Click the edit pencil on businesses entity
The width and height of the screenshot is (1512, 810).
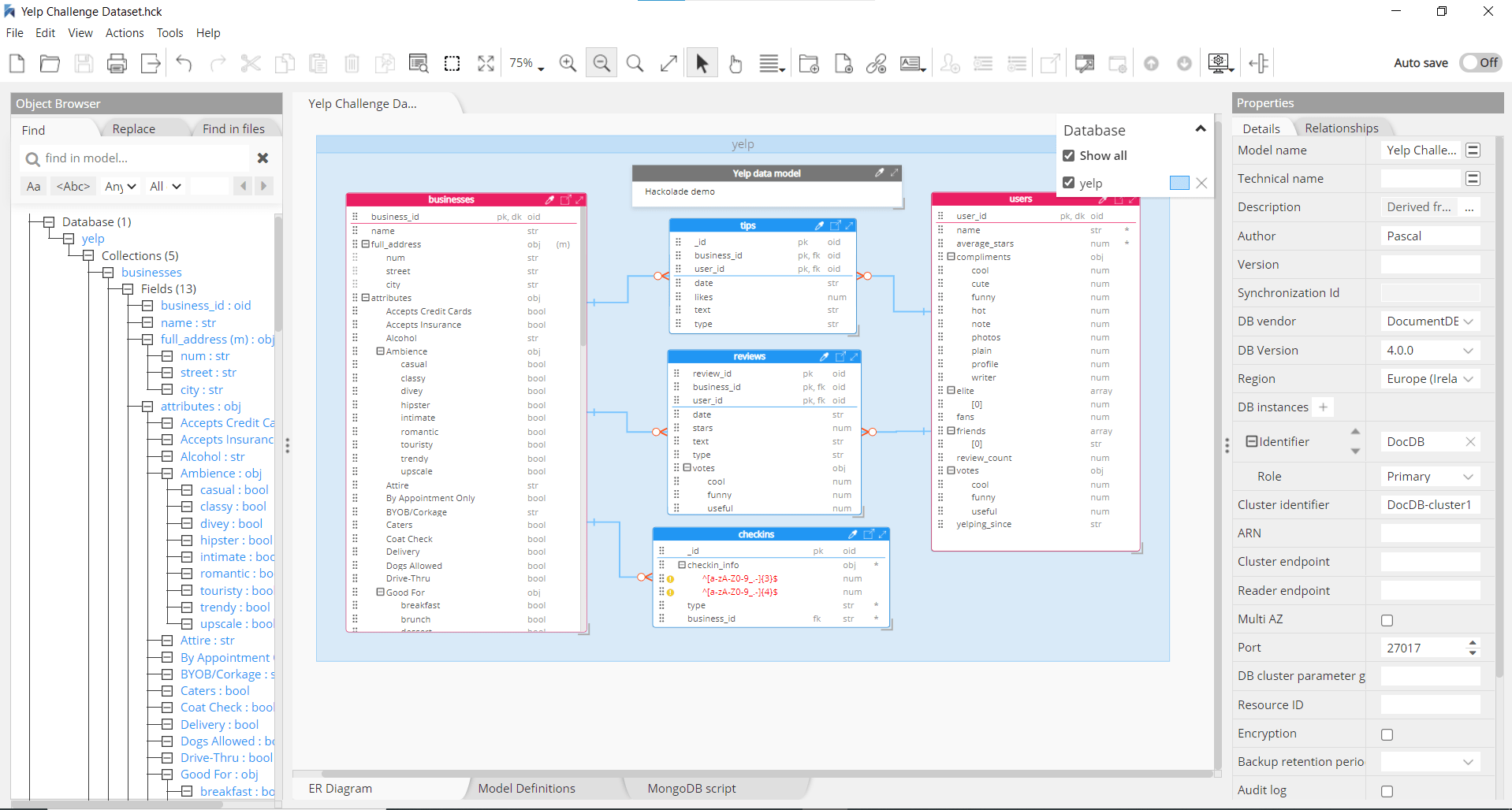point(549,200)
